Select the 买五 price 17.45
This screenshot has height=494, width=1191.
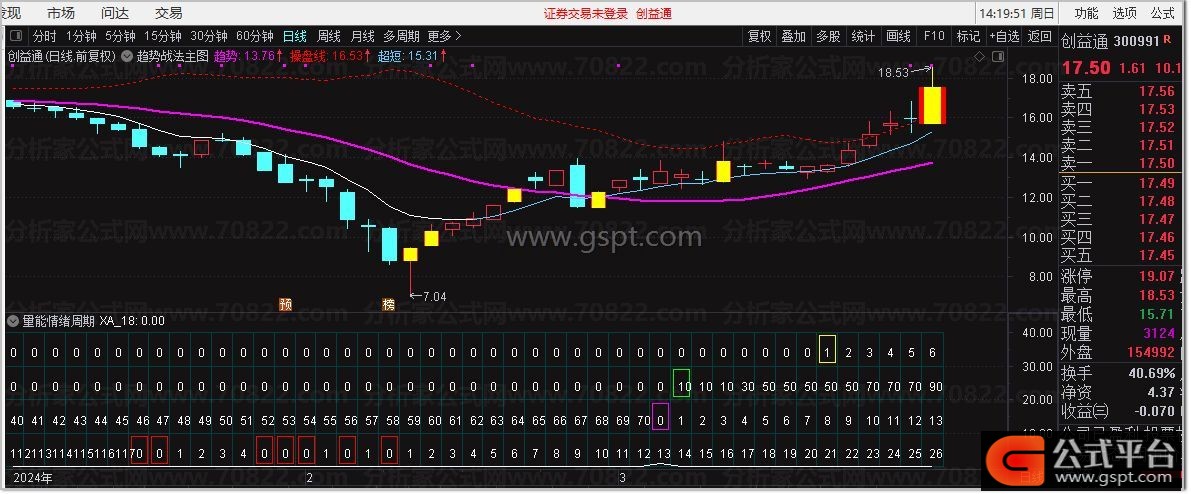[1156, 256]
